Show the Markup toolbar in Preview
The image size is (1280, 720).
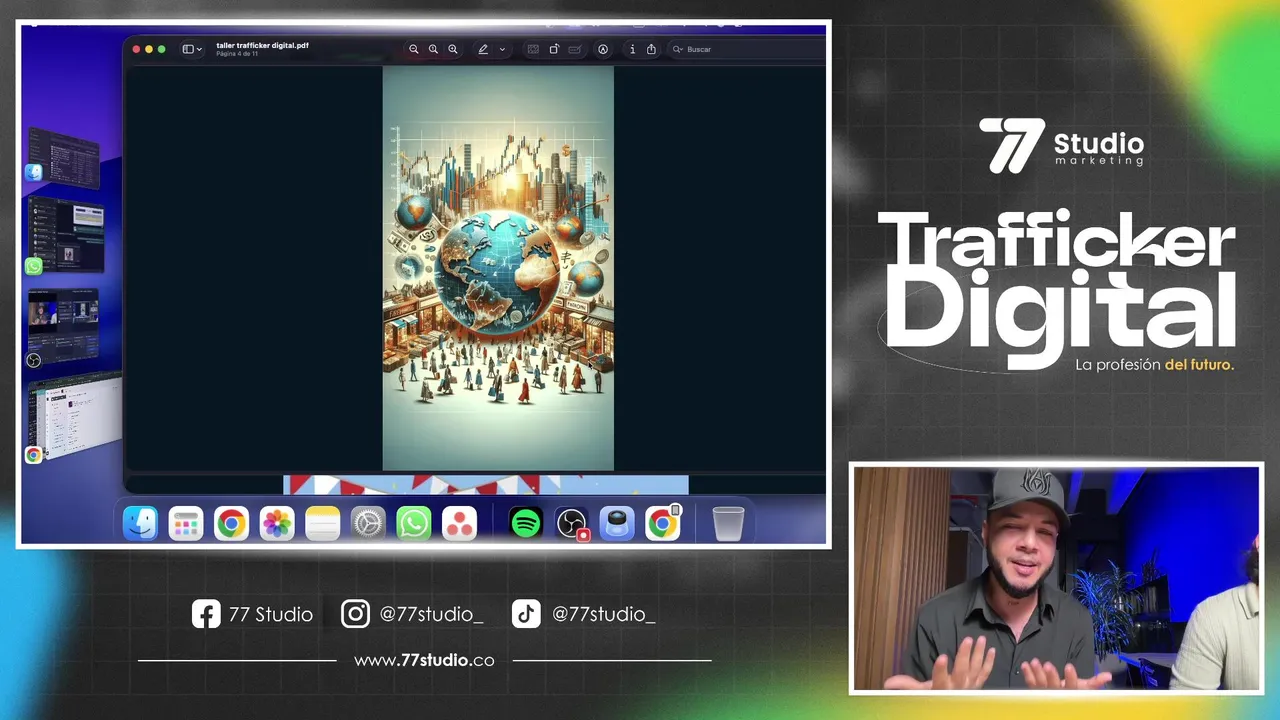click(x=603, y=49)
